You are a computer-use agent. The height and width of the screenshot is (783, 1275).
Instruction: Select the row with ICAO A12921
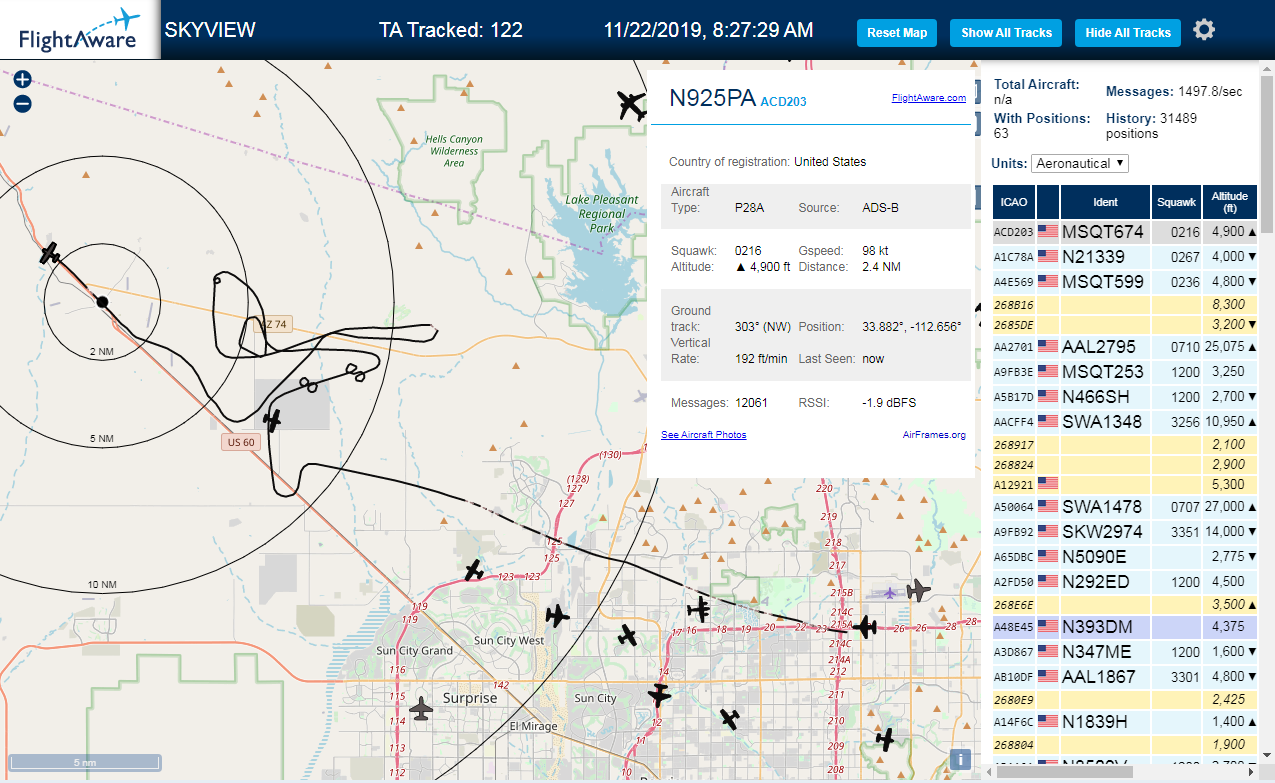[1125, 485]
